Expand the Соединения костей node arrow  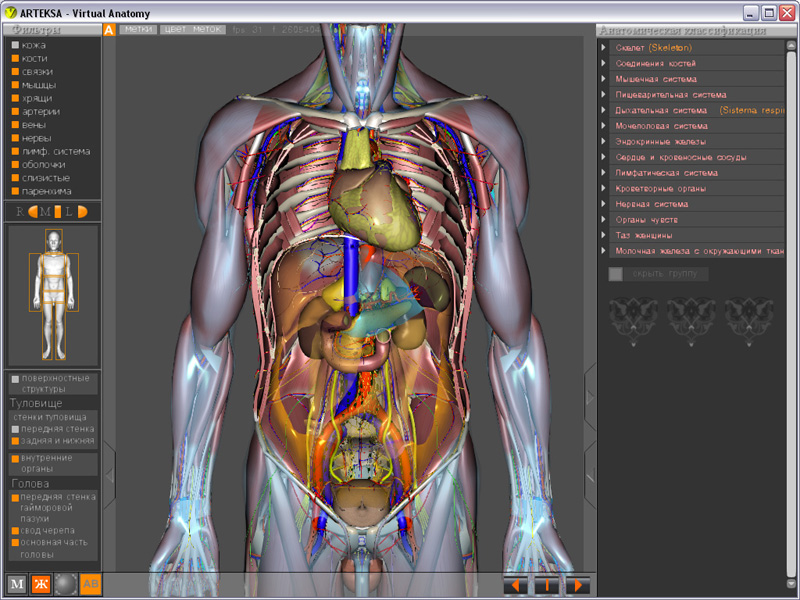pyautogui.click(x=604, y=63)
